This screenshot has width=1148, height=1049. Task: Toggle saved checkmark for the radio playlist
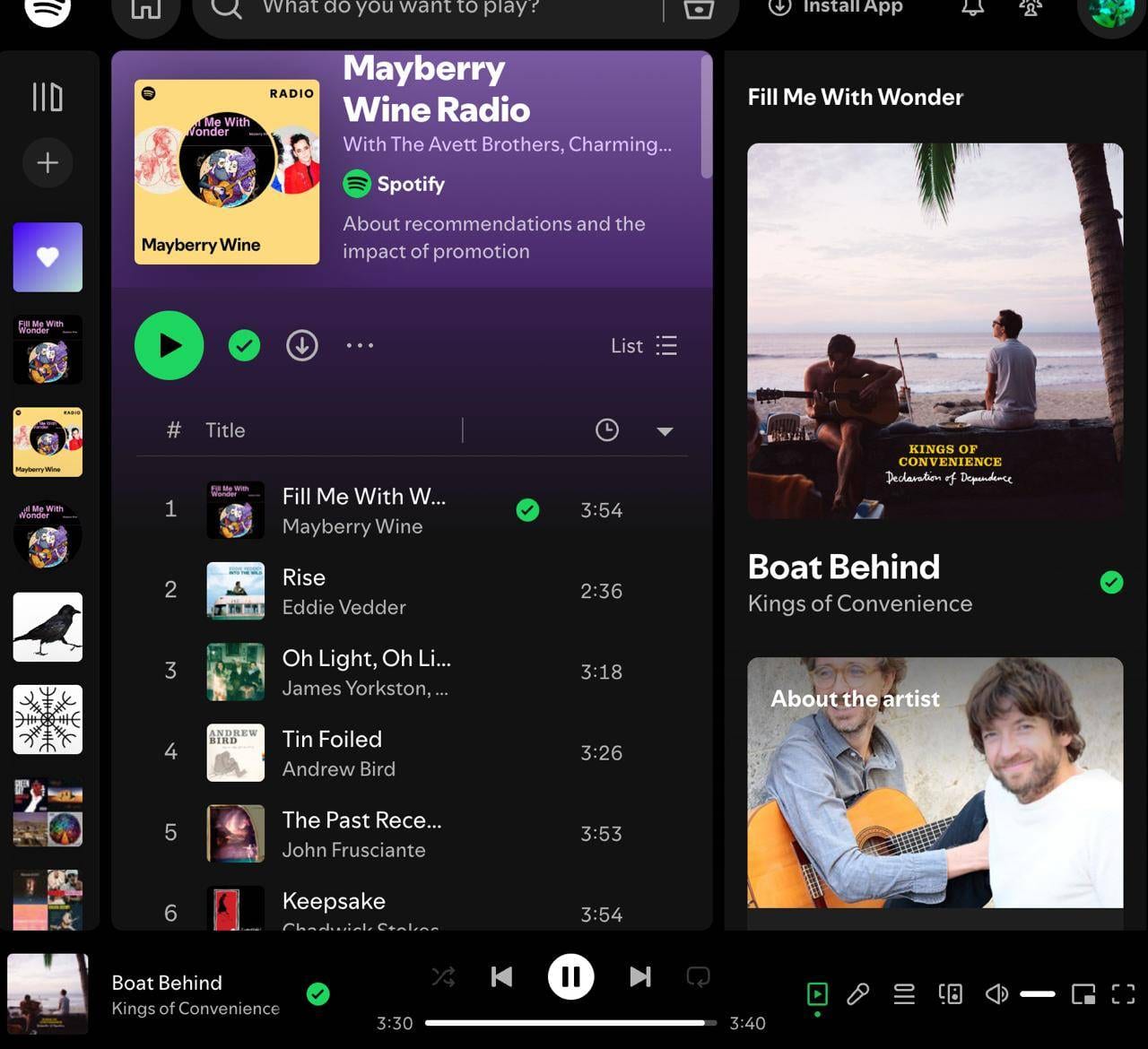244,345
